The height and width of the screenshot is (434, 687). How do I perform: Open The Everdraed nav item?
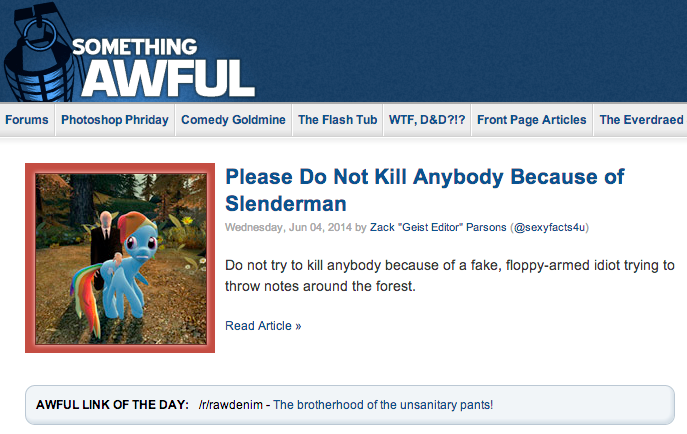click(641, 120)
